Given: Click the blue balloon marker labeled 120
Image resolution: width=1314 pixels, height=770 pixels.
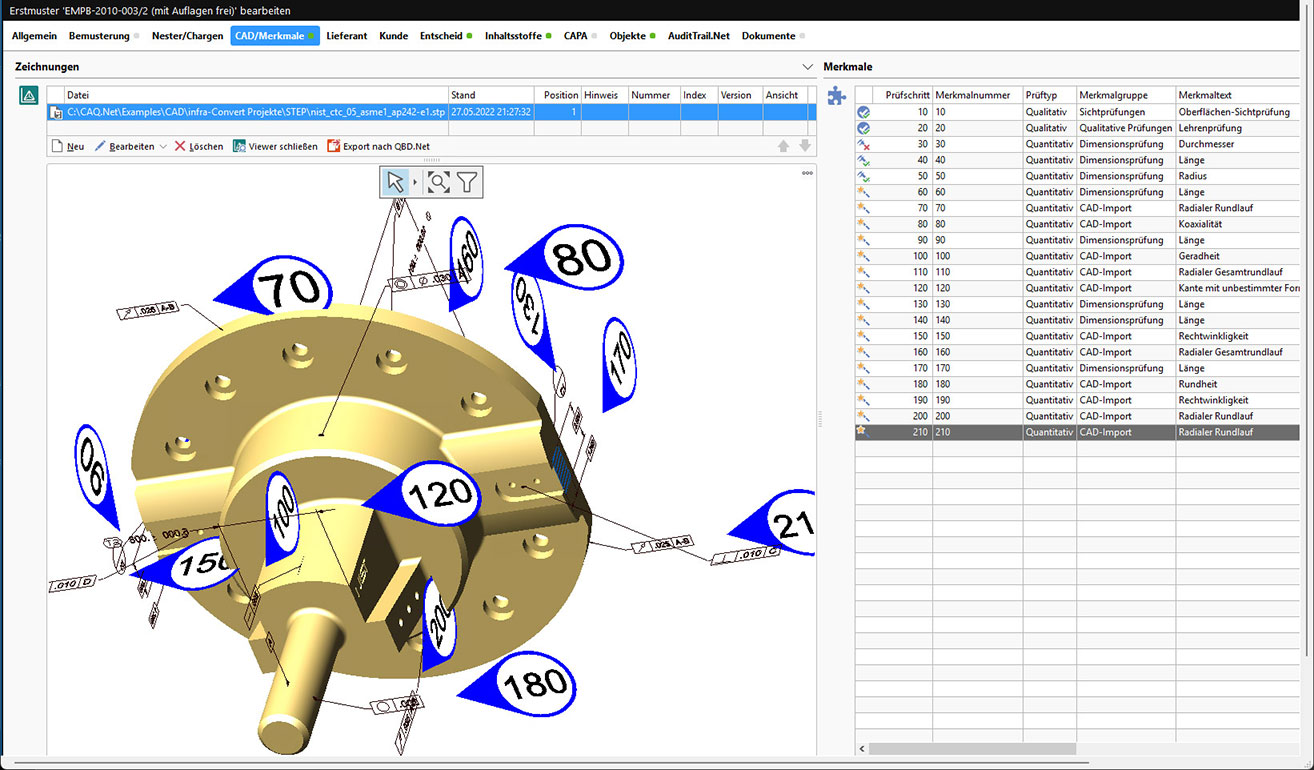Looking at the screenshot, I should 438,493.
